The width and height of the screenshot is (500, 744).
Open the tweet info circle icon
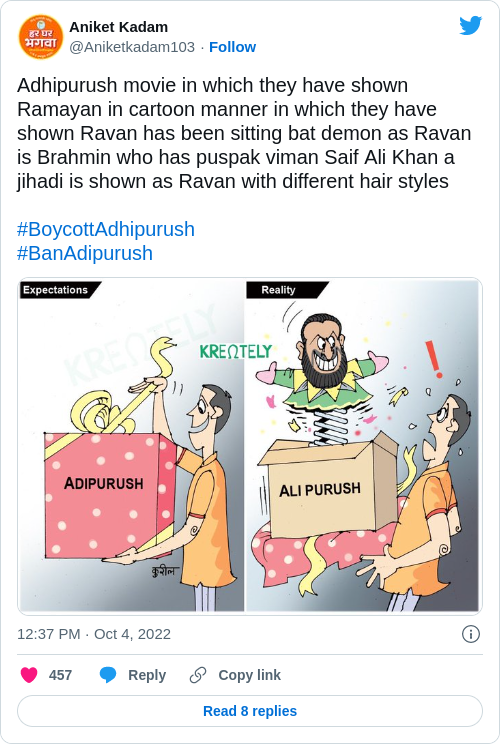point(471,634)
